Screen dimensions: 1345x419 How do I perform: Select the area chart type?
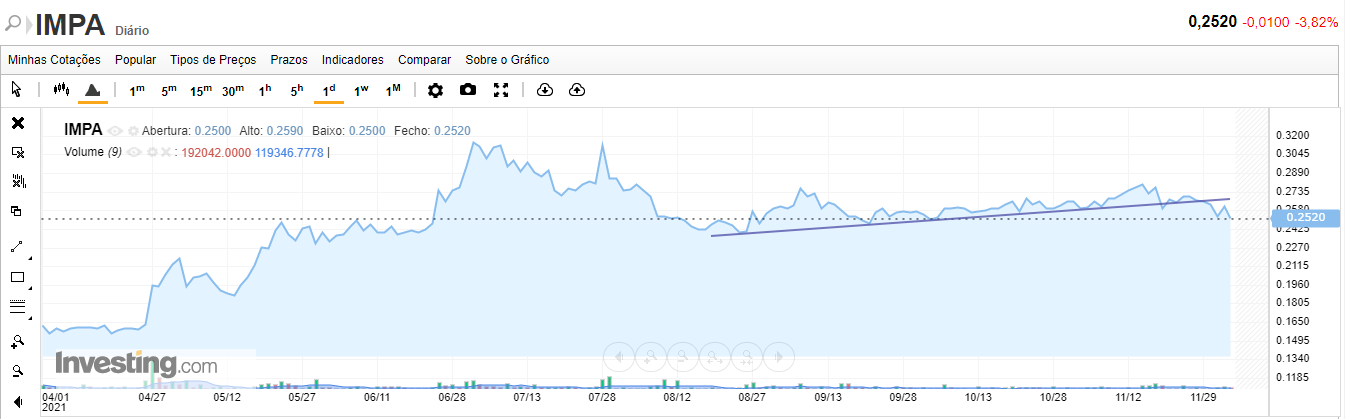tap(92, 90)
